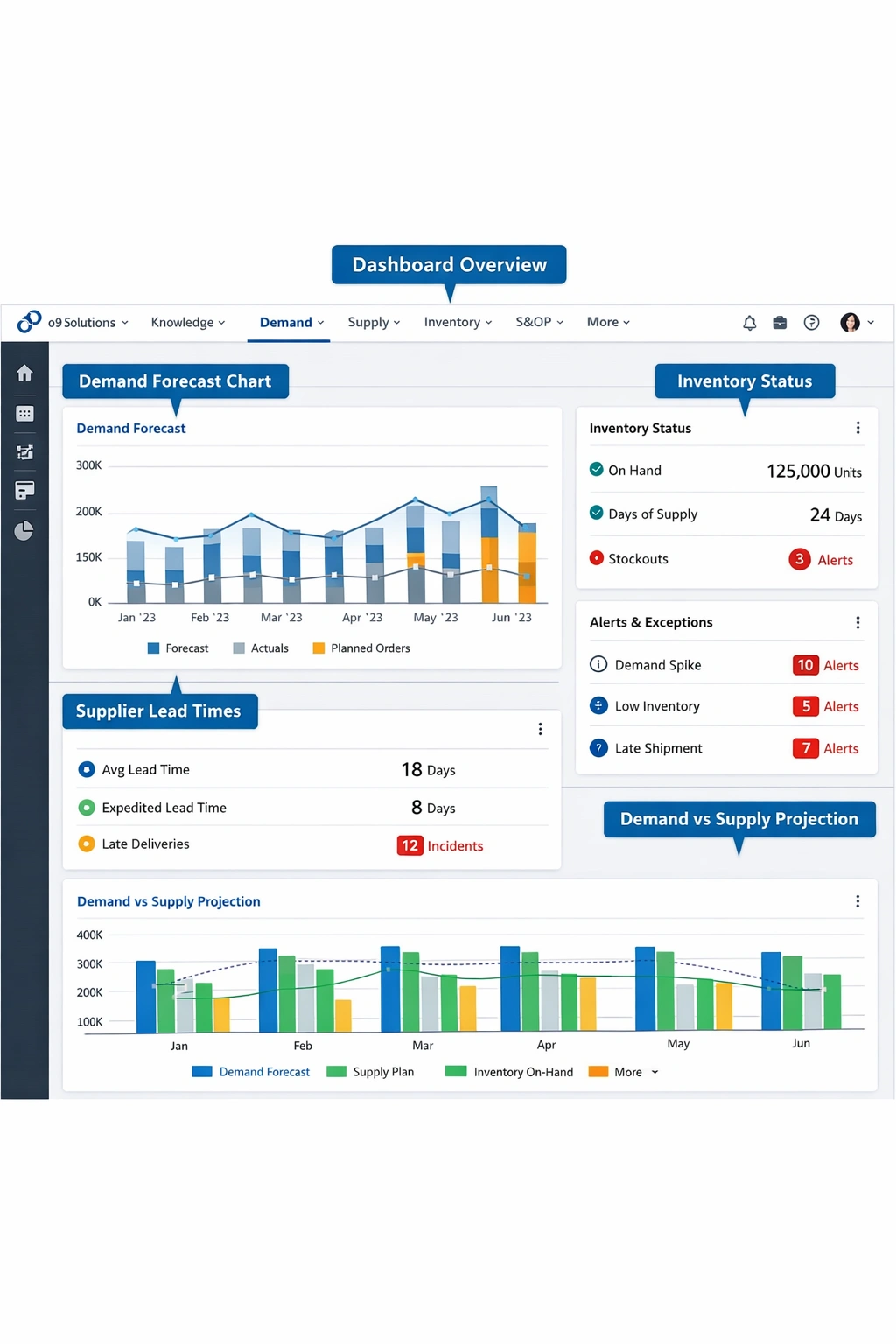Toggle Actuals series in chart legend
This screenshot has height=1344, width=896.
[x=261, y=648]
